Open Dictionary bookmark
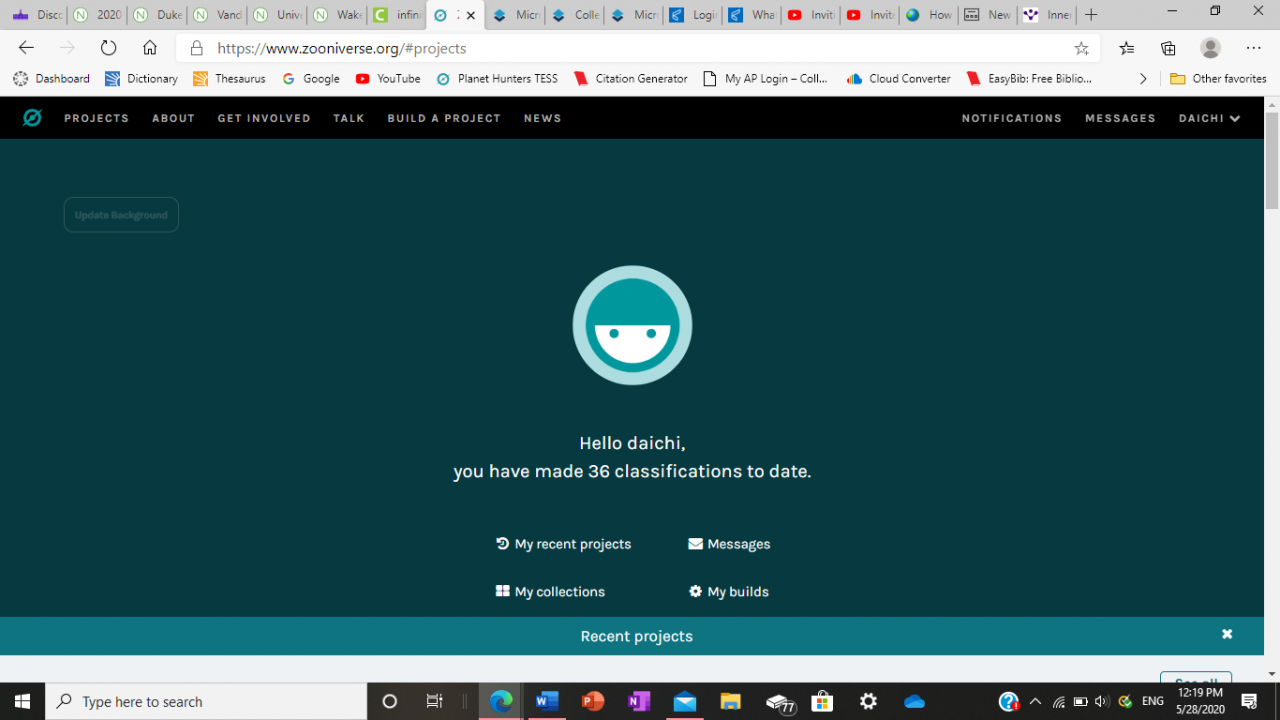Viewport: 1280px width, 720px height. pos(141,78)
